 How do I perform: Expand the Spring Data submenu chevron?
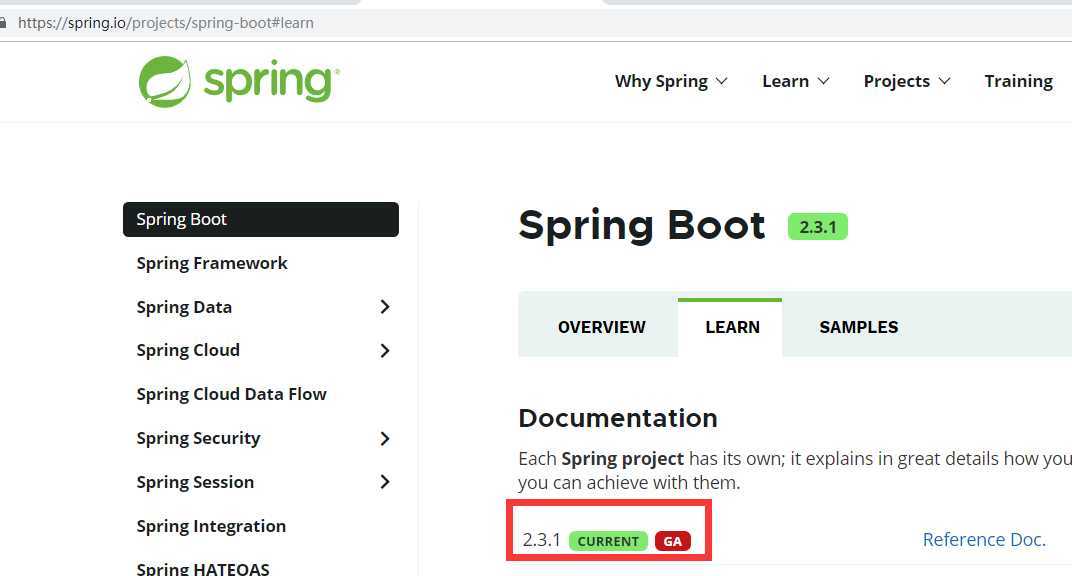(x=385, y=307)
